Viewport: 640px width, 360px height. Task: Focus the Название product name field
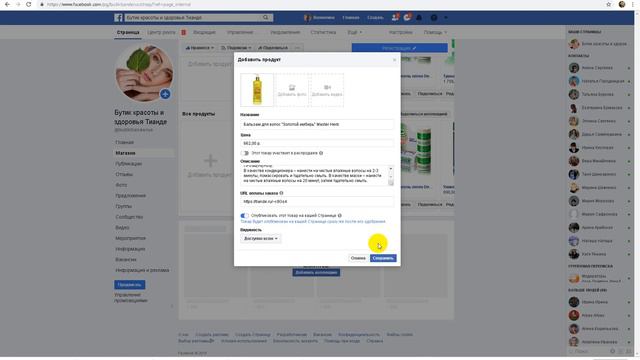pyautogui.click(x=317, y=124)
